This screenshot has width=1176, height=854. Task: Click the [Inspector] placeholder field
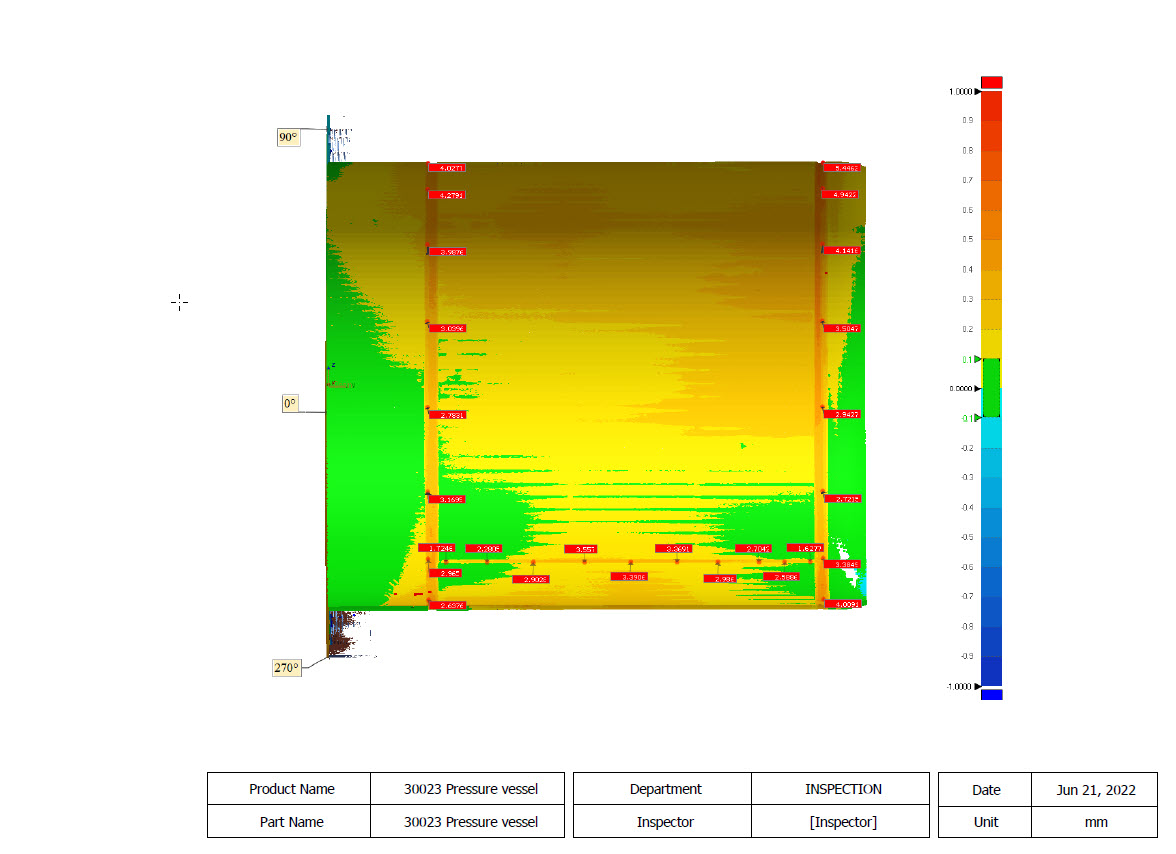pos(841,822)
